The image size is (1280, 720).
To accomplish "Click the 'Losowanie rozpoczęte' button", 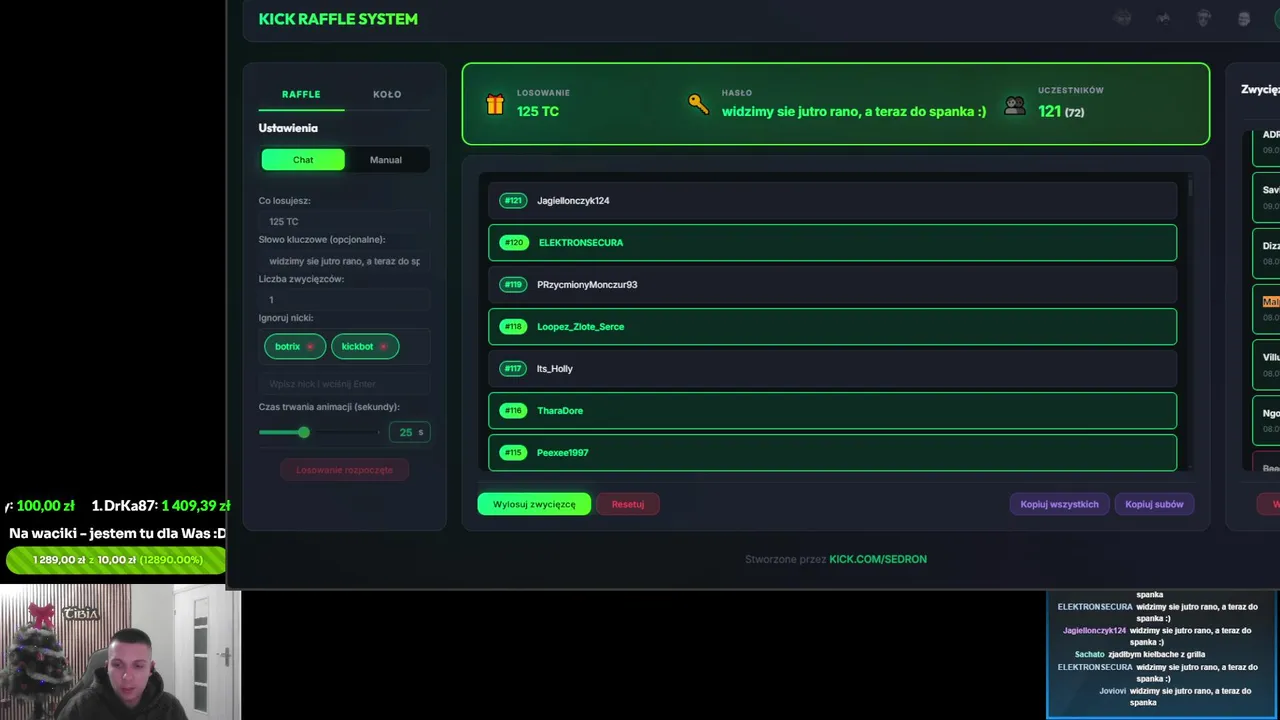I will point(344,470).
